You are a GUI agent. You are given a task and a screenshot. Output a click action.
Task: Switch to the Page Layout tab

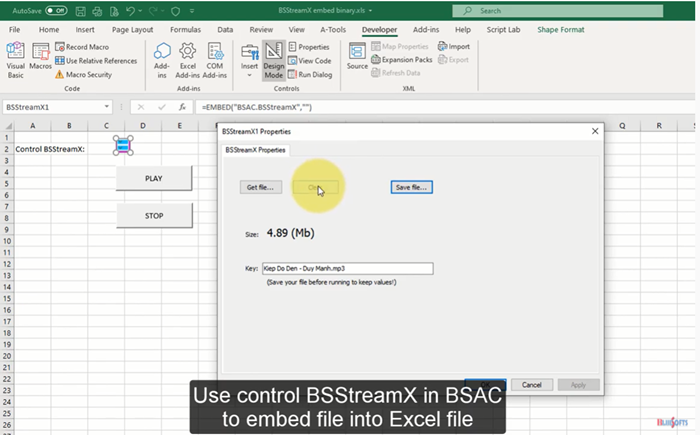click(133, 29)
